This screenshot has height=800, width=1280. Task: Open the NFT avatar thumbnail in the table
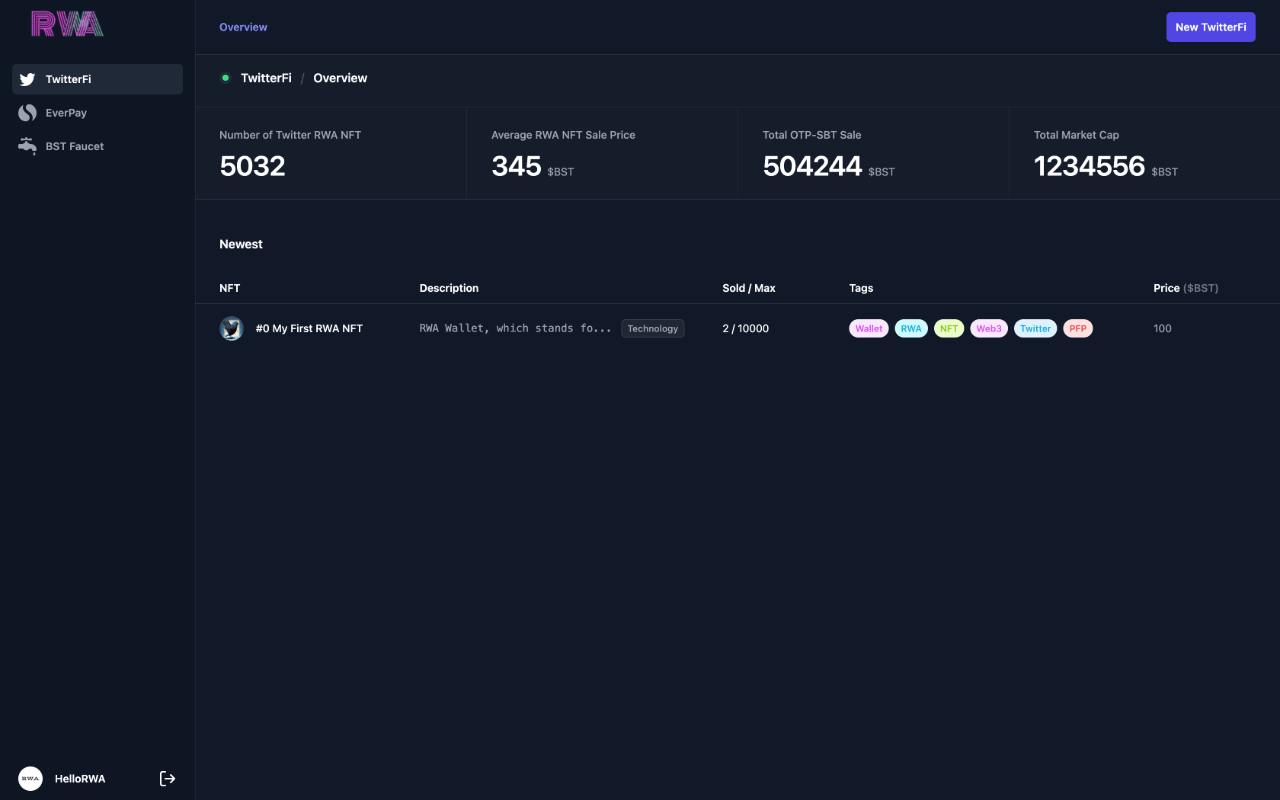231,328
